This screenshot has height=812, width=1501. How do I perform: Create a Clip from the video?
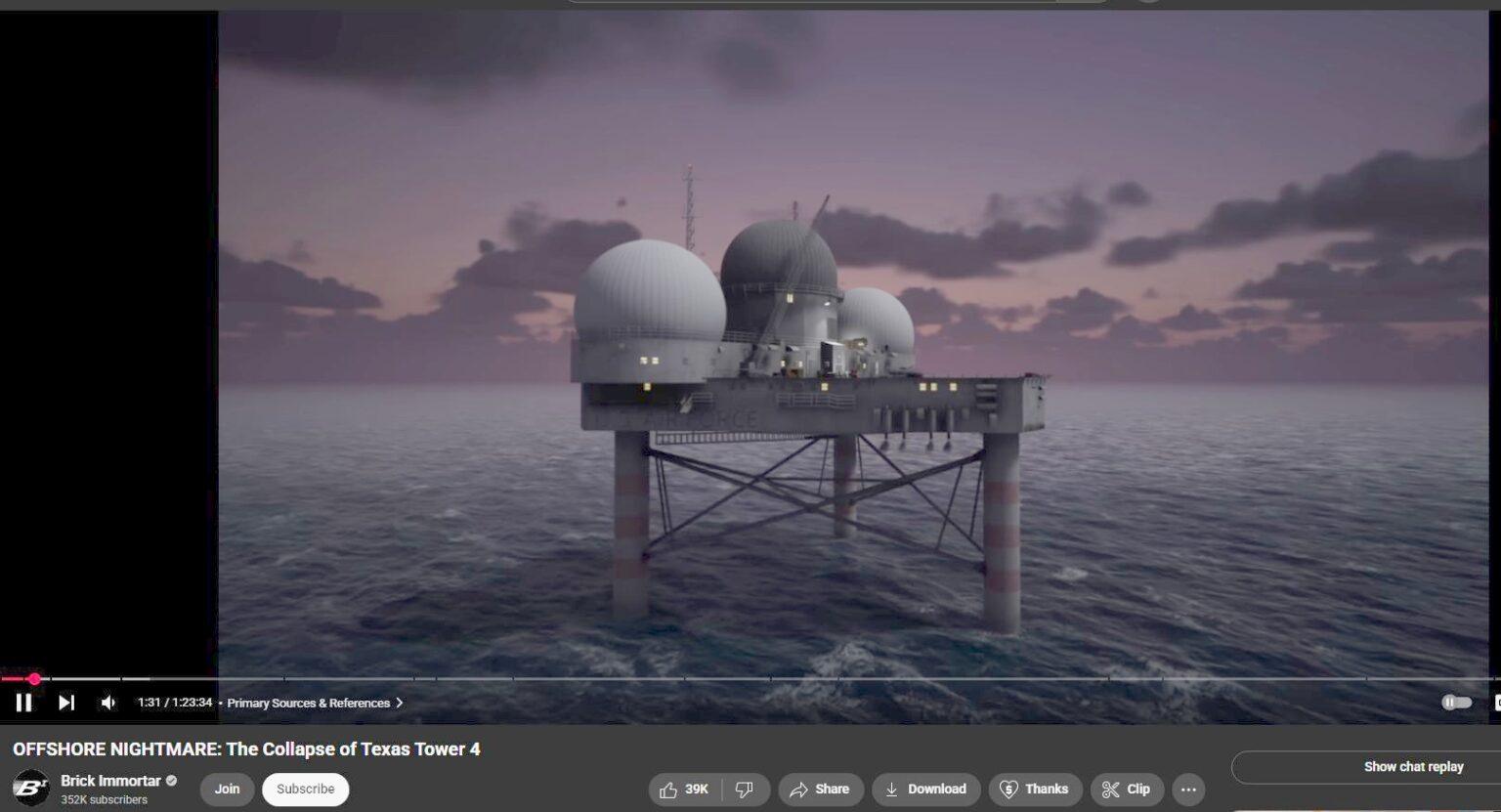[1127, 790]
